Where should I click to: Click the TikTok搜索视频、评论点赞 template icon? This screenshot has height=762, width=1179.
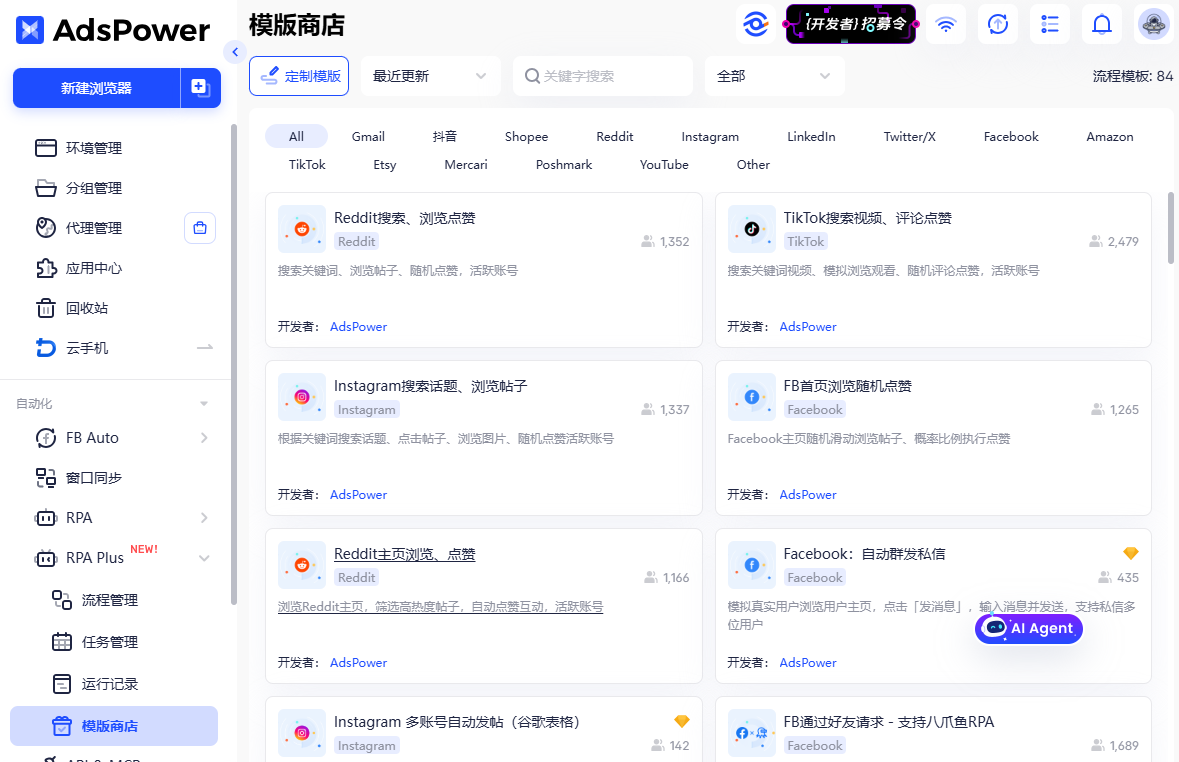(752, 229)
